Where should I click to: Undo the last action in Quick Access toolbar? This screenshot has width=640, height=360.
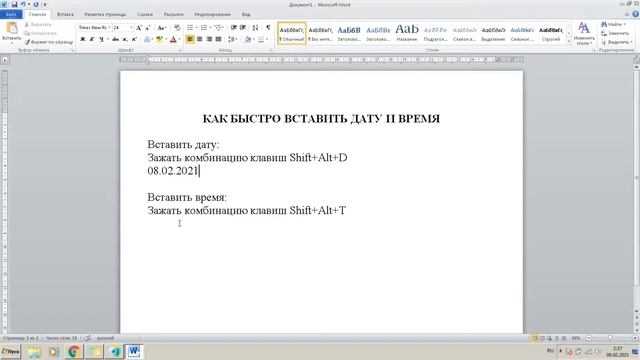[23, 4]
